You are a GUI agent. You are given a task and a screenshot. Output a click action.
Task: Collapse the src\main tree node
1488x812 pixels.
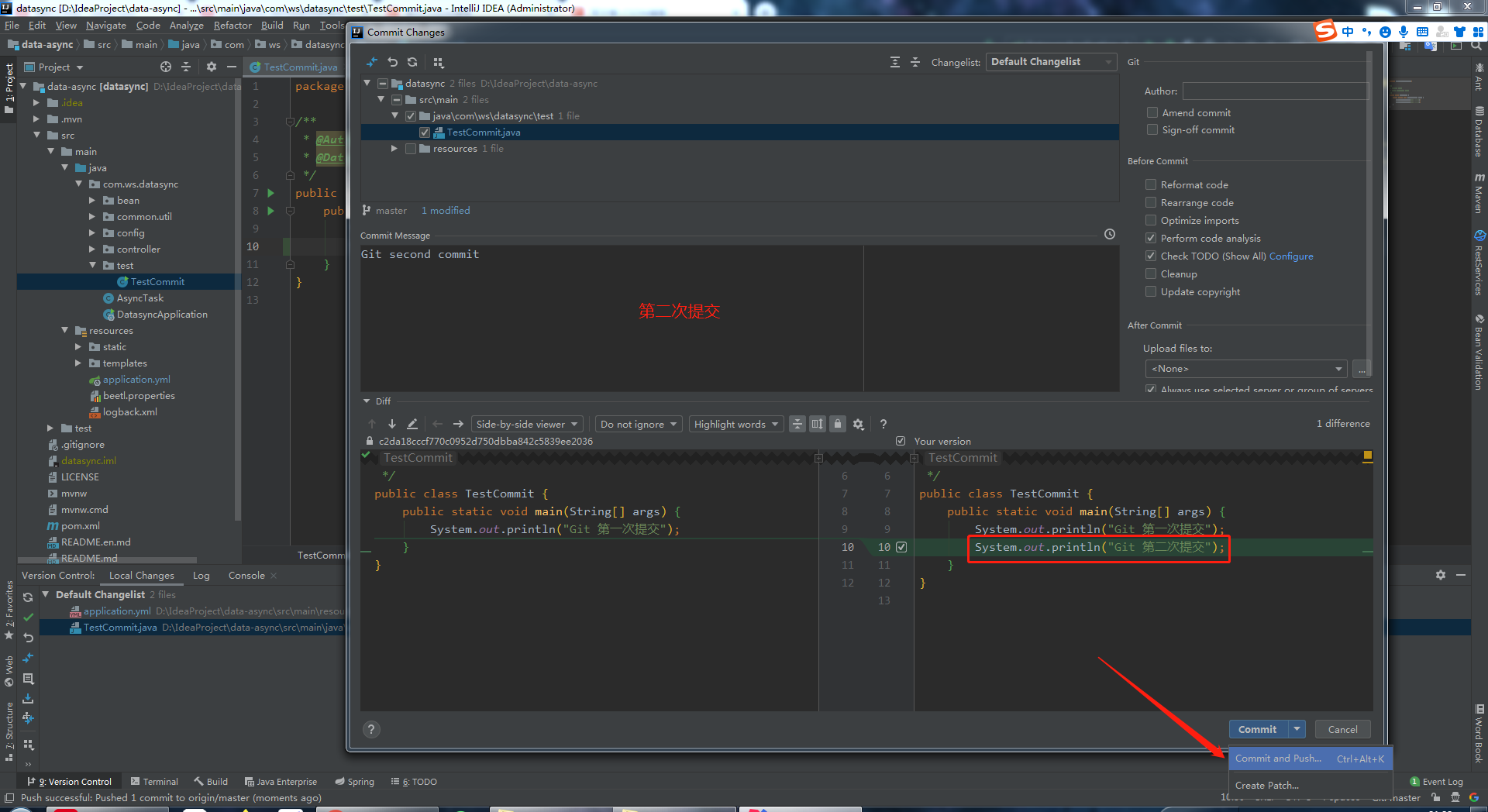381,99
